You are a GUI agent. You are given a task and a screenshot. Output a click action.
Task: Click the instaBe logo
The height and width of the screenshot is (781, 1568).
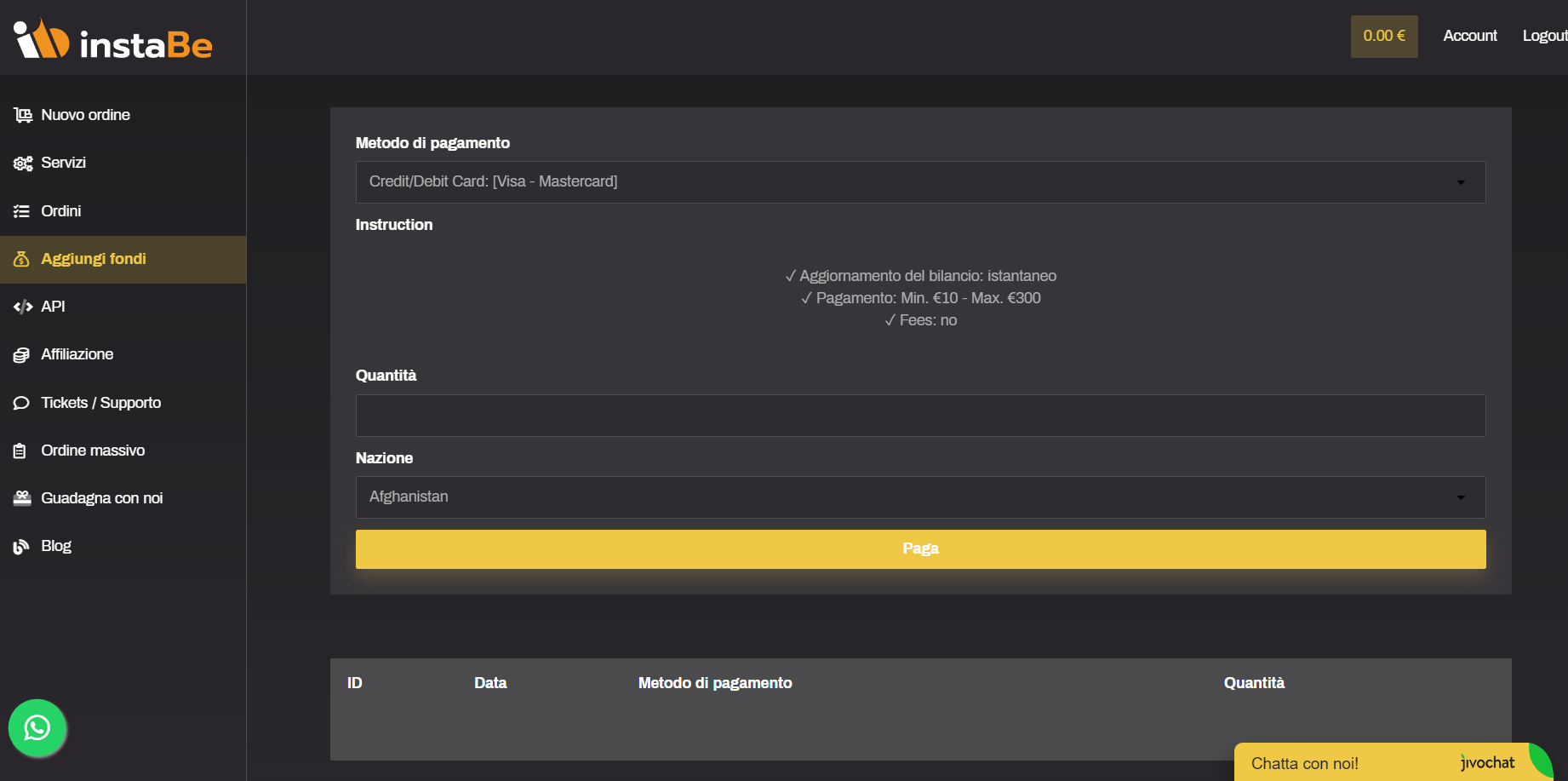(113, 40)
